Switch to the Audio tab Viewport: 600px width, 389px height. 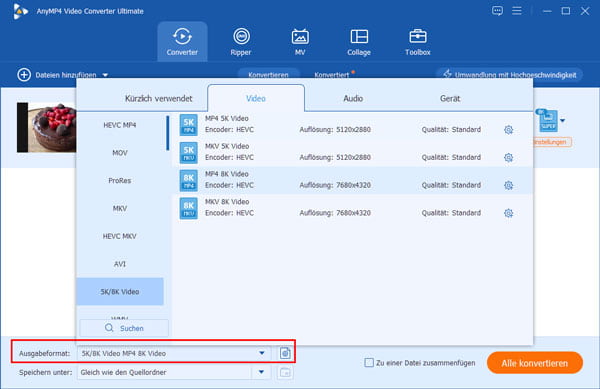pos(353,98)
